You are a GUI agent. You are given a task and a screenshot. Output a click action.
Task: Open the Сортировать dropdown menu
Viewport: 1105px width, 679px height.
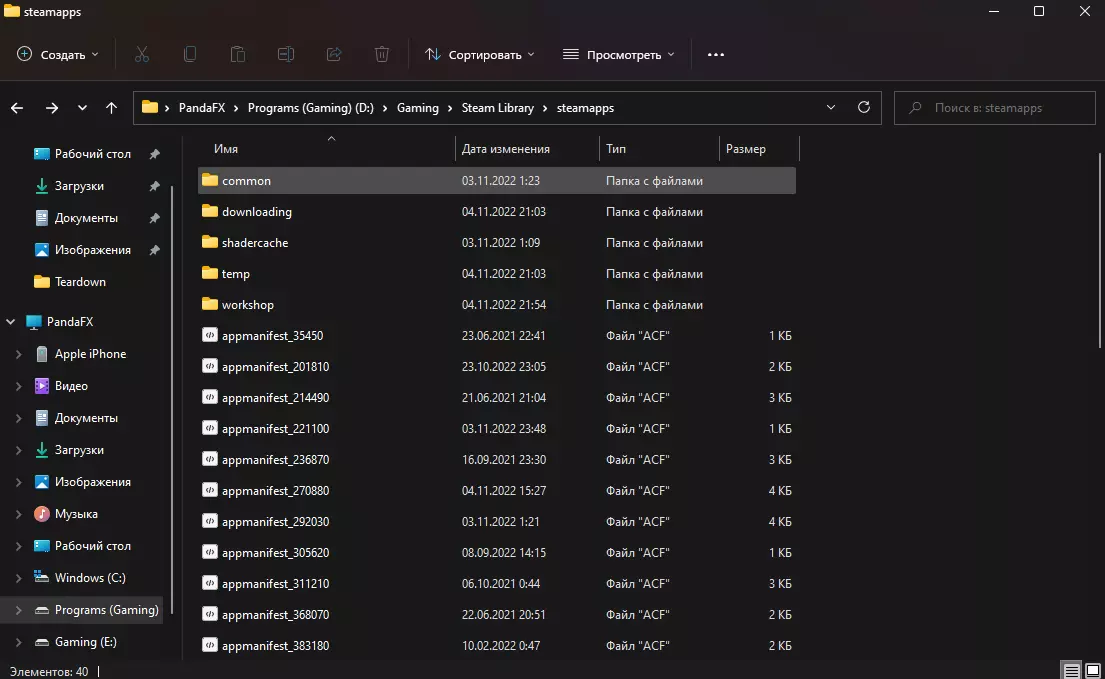coord(480,54)
